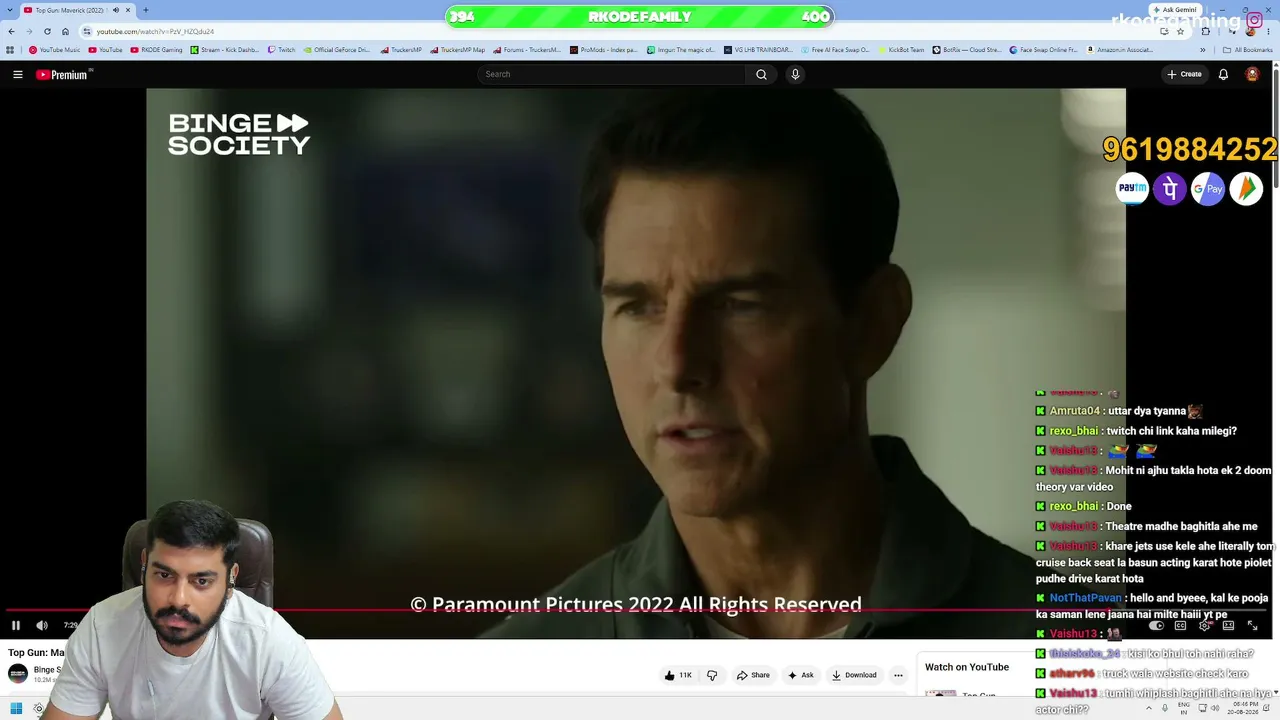Go to YouTube Premium home logo
The image size is (1280, 720).
point(64,74)
